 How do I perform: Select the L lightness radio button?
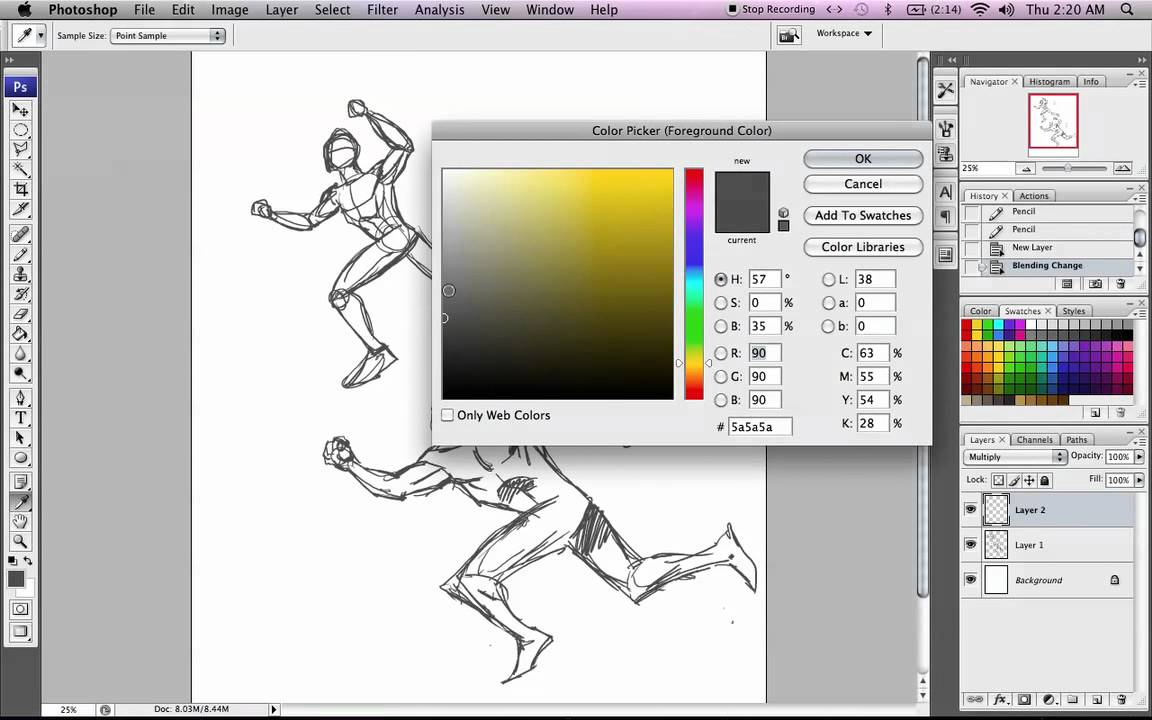tap(829, 279)
